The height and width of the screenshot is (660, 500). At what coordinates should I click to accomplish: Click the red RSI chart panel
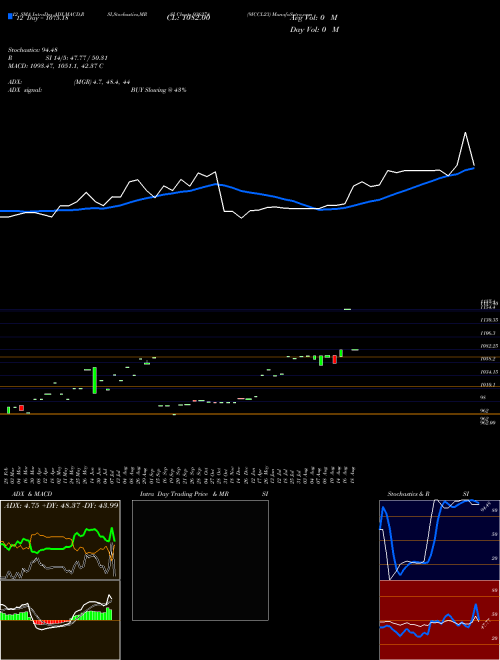[439, 620]
